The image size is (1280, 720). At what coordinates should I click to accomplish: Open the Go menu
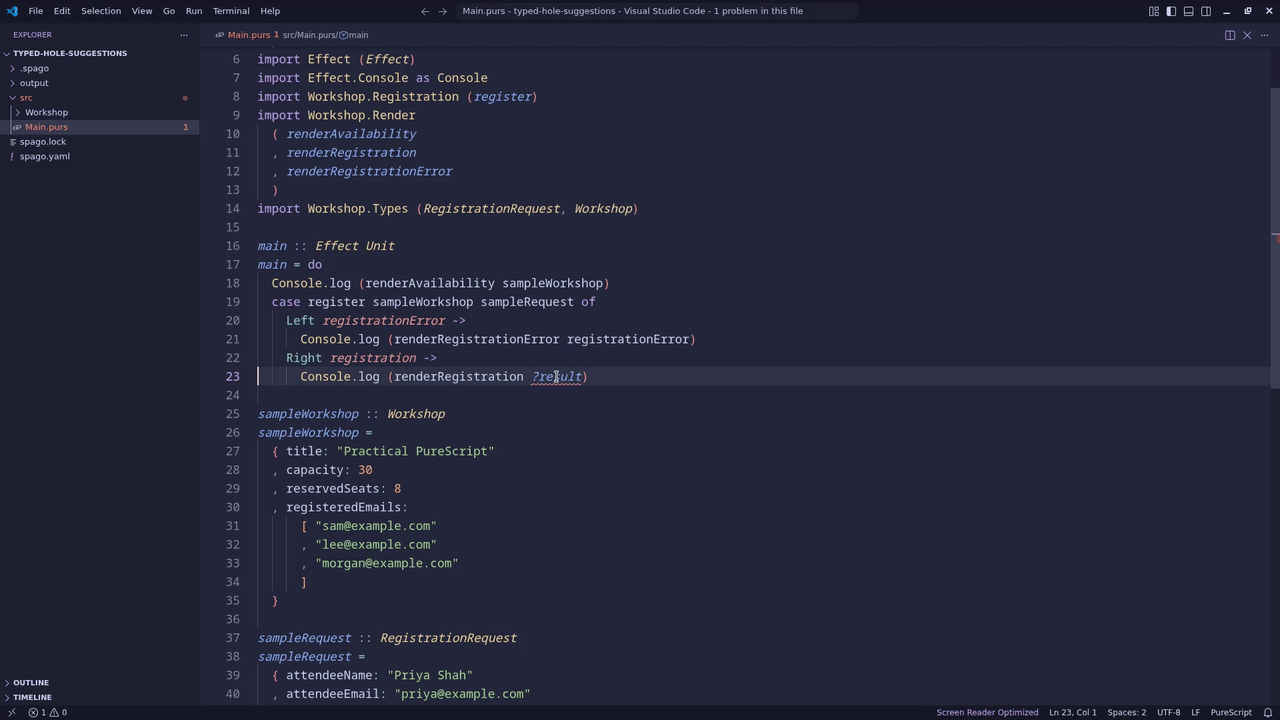coord(169,11)
